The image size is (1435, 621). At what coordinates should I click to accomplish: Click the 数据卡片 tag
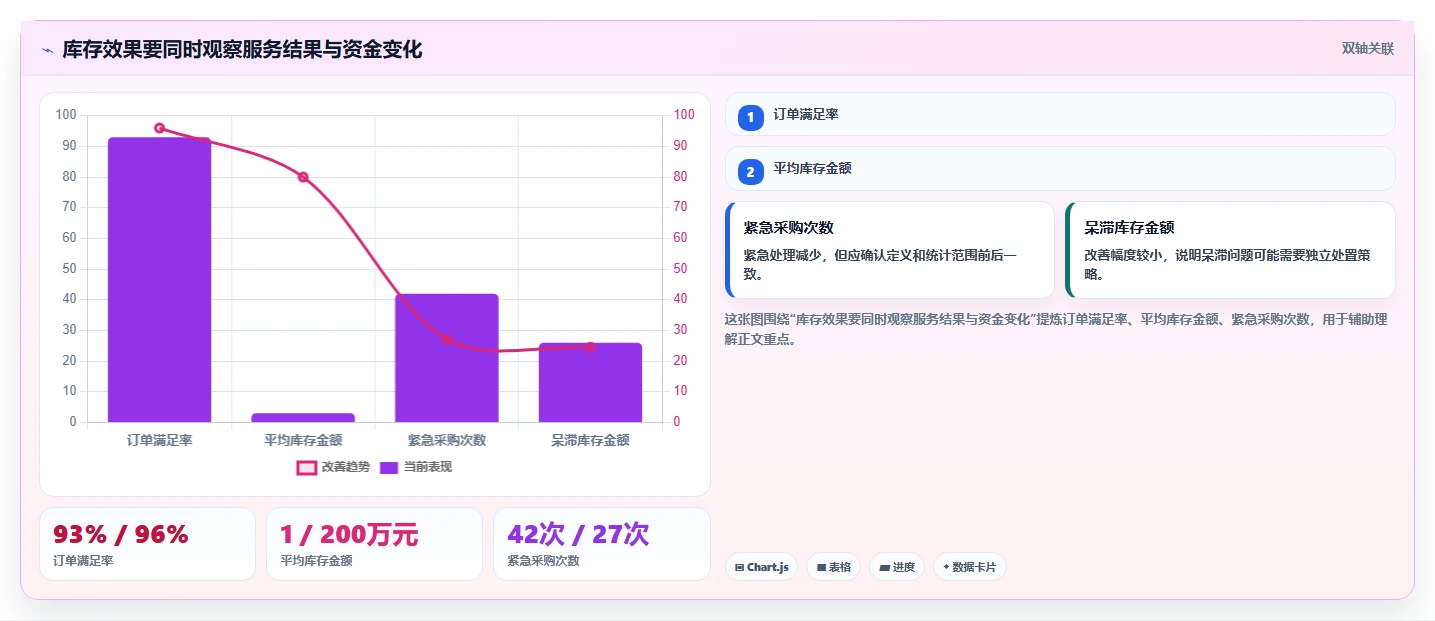[970, 567]
